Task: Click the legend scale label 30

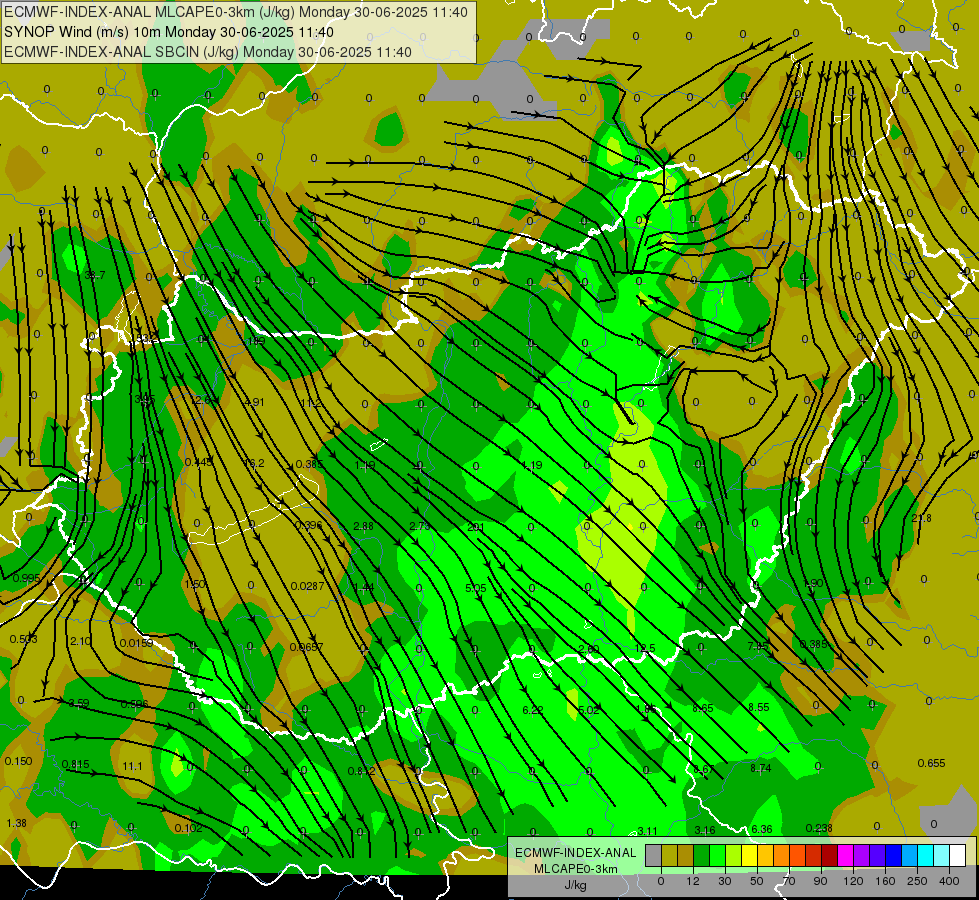Action: [x=725, y=881]
